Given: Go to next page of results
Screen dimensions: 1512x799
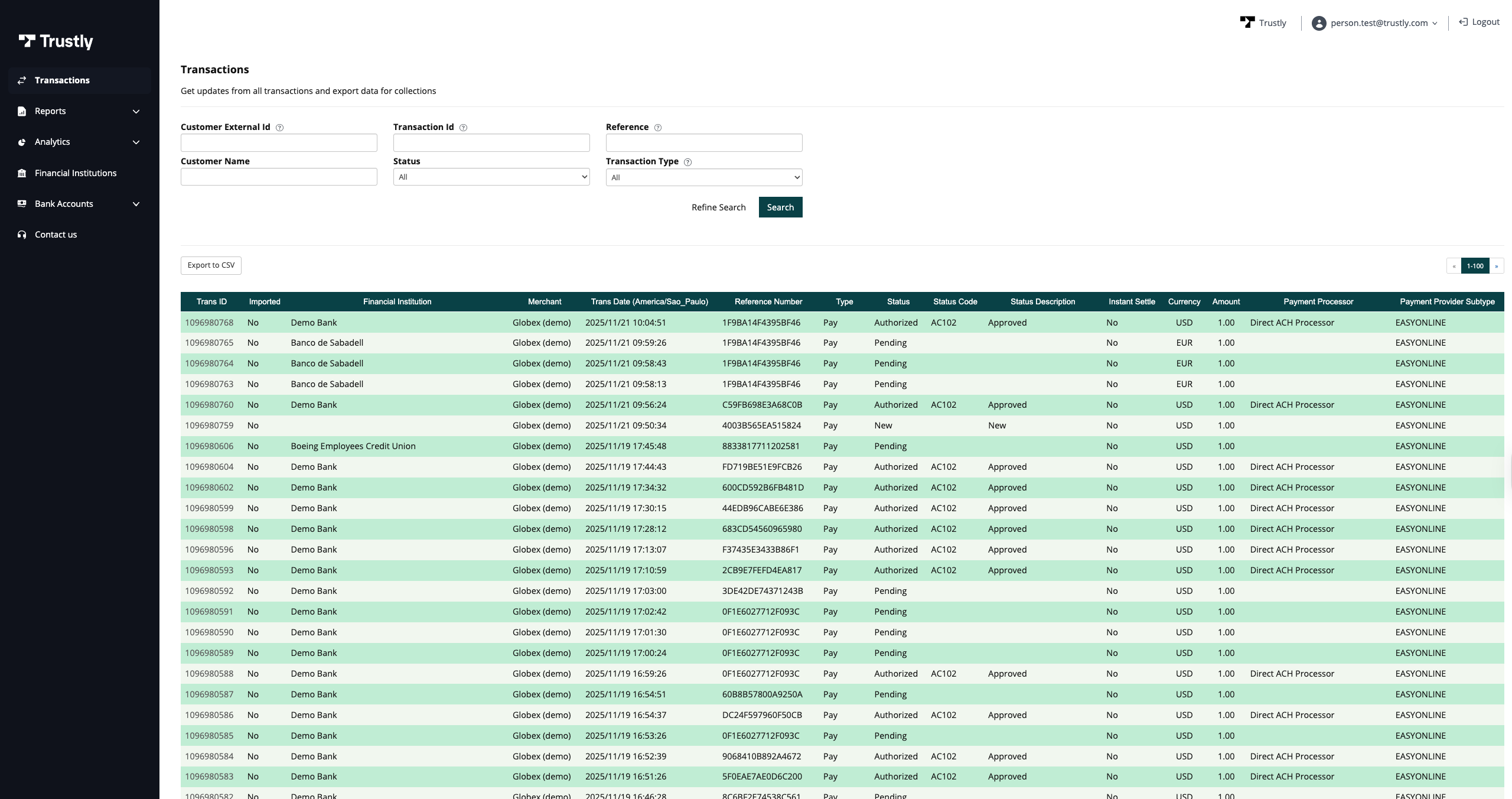Looking at the screenshot, I should pyautogui.click(x=1496, y=266).
